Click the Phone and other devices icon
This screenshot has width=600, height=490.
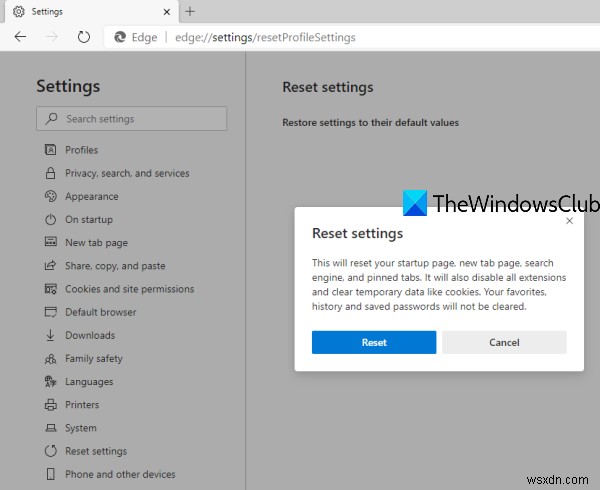pos(50,474)
